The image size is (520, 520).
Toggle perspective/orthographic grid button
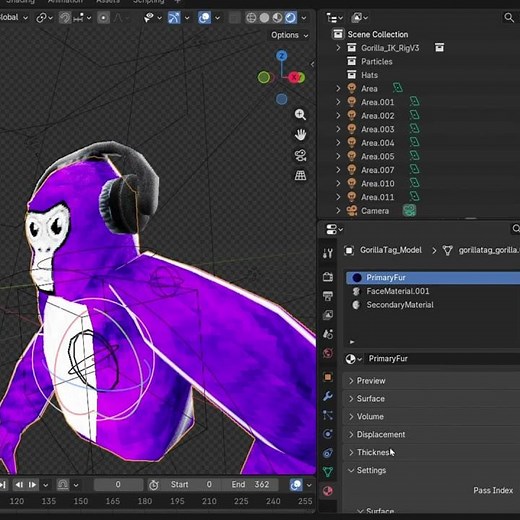tap(300, 175)
